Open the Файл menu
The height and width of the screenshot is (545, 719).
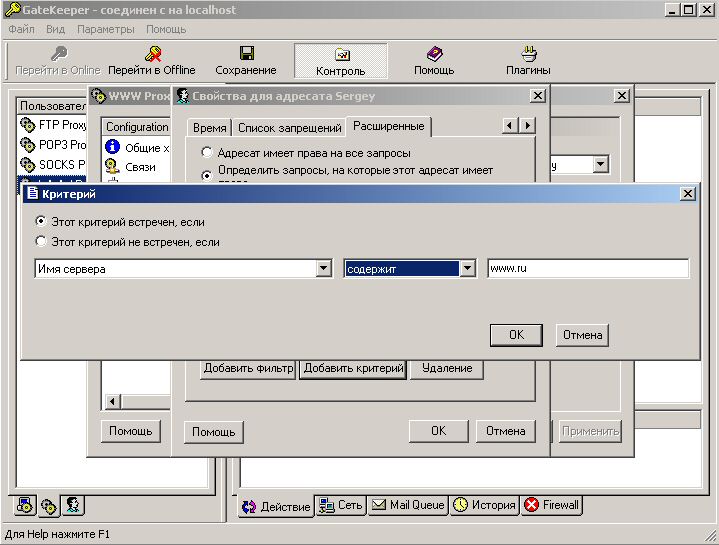tap(22, 29)
